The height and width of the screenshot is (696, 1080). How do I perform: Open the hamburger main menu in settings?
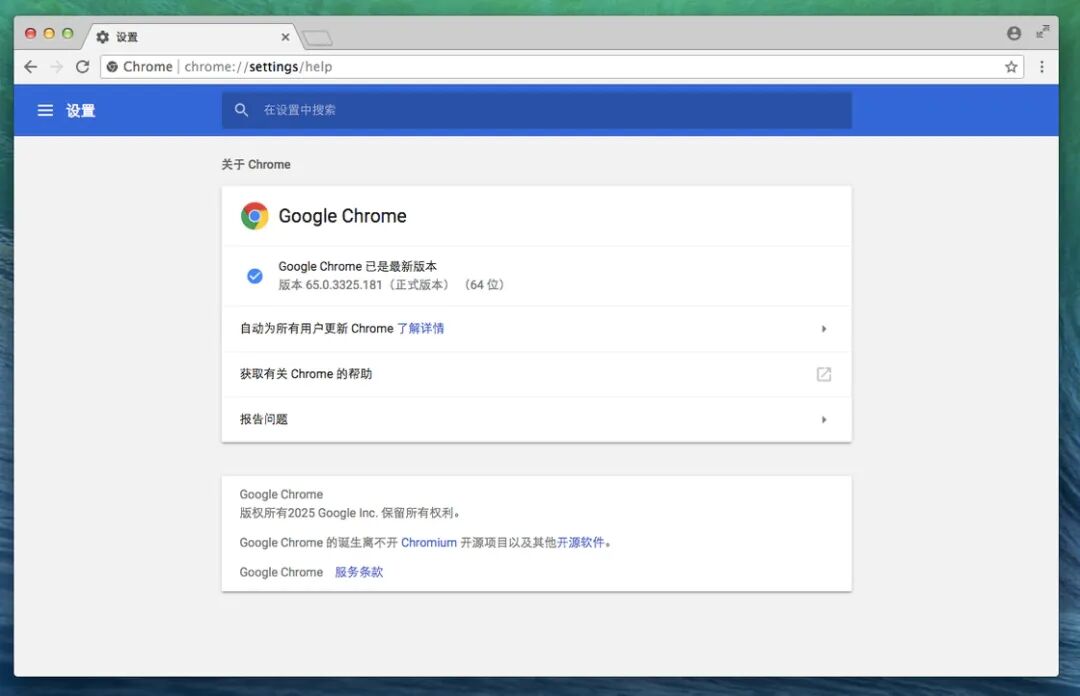[45, 110]
